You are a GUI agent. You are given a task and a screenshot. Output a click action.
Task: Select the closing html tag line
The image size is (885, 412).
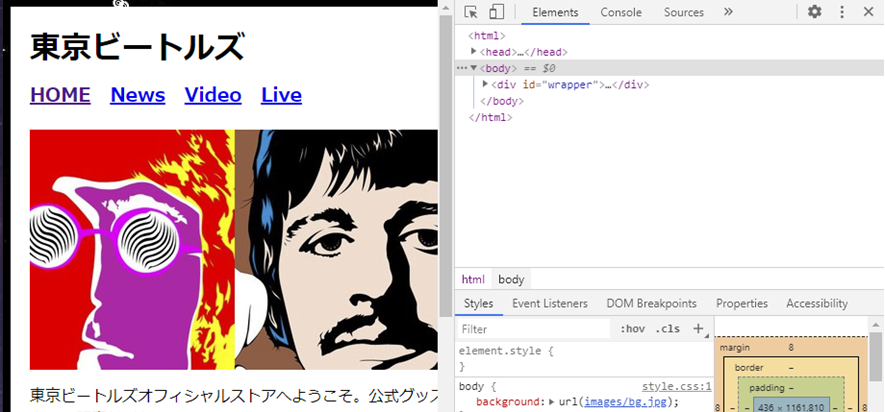pos(490,118)
